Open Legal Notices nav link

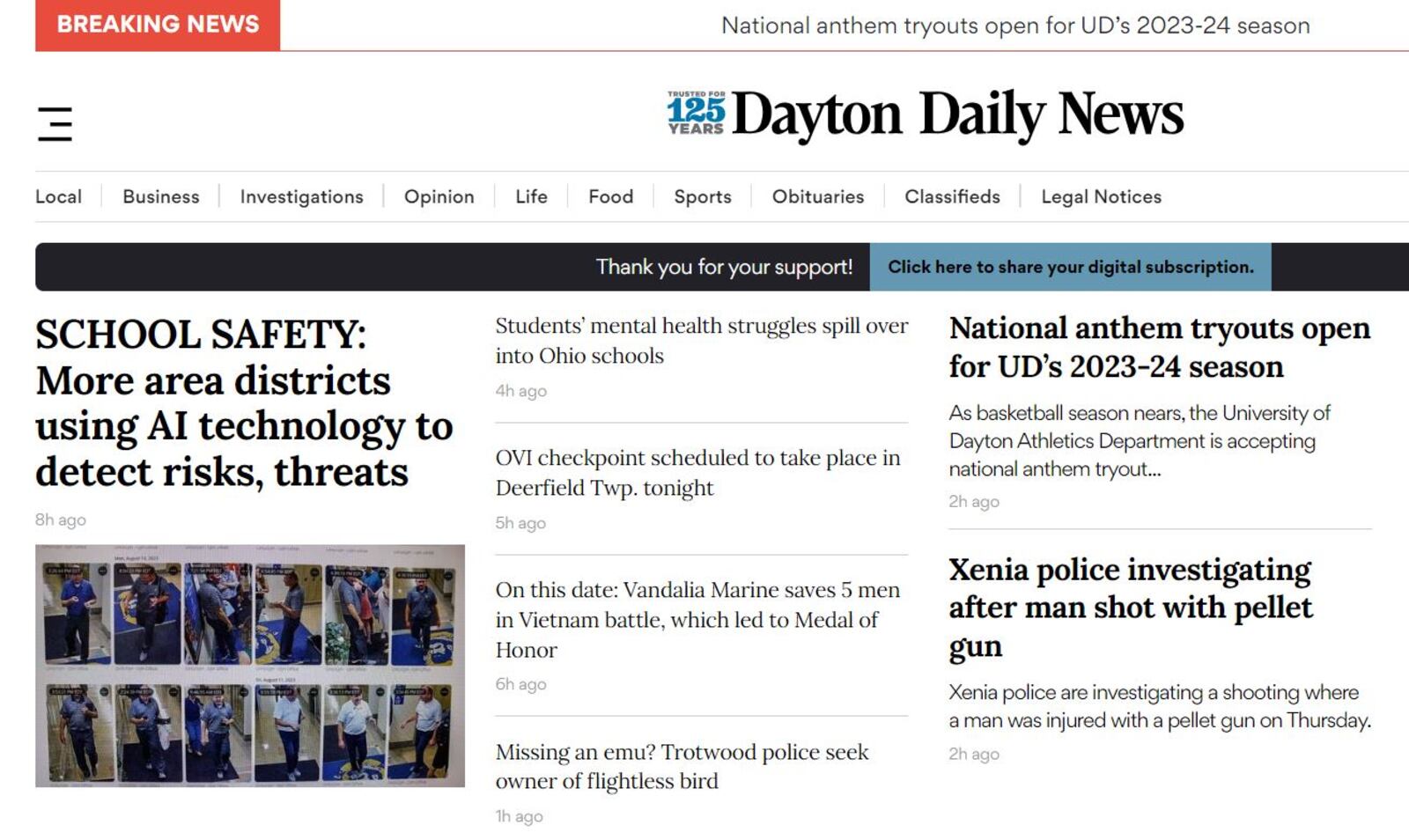(1101, 196)
